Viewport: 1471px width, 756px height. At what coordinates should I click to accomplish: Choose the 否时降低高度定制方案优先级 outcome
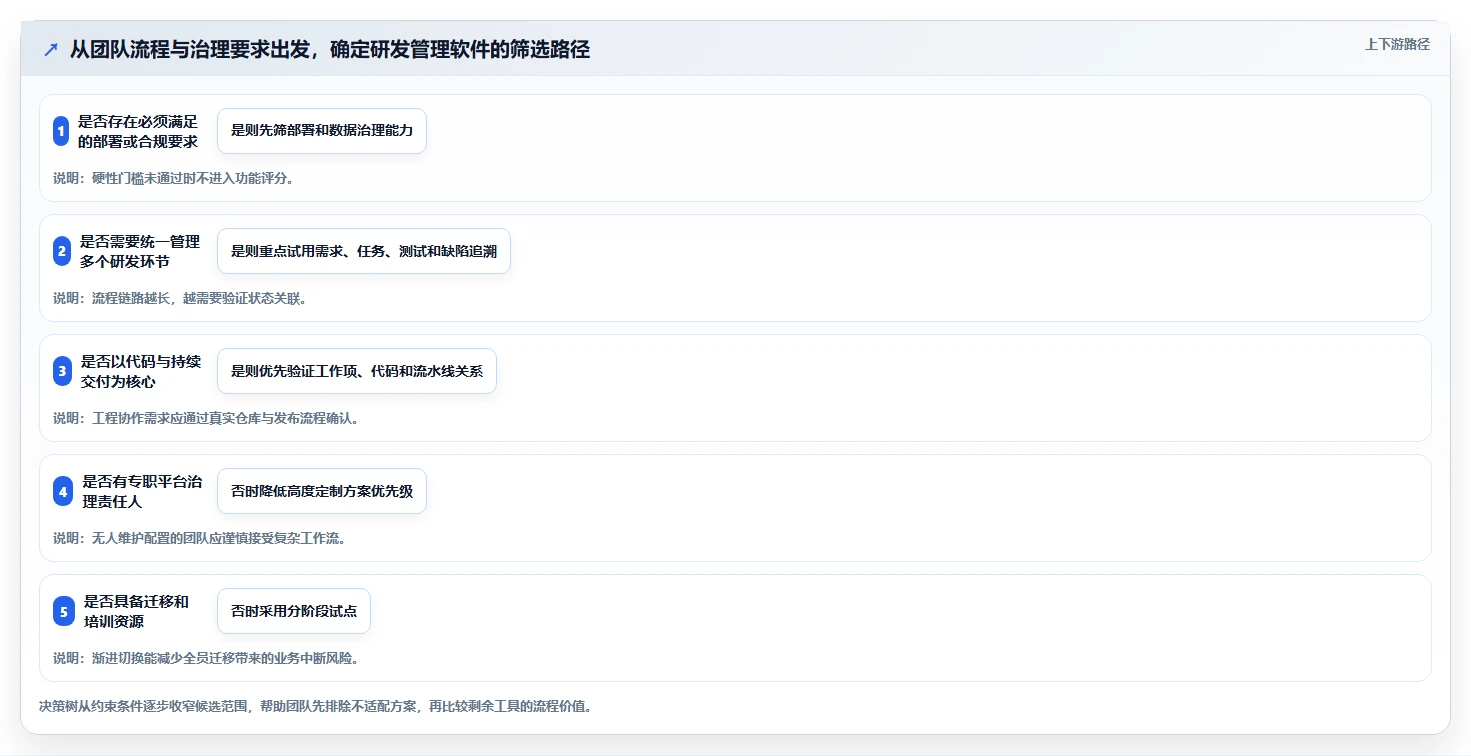pos(322,491)
